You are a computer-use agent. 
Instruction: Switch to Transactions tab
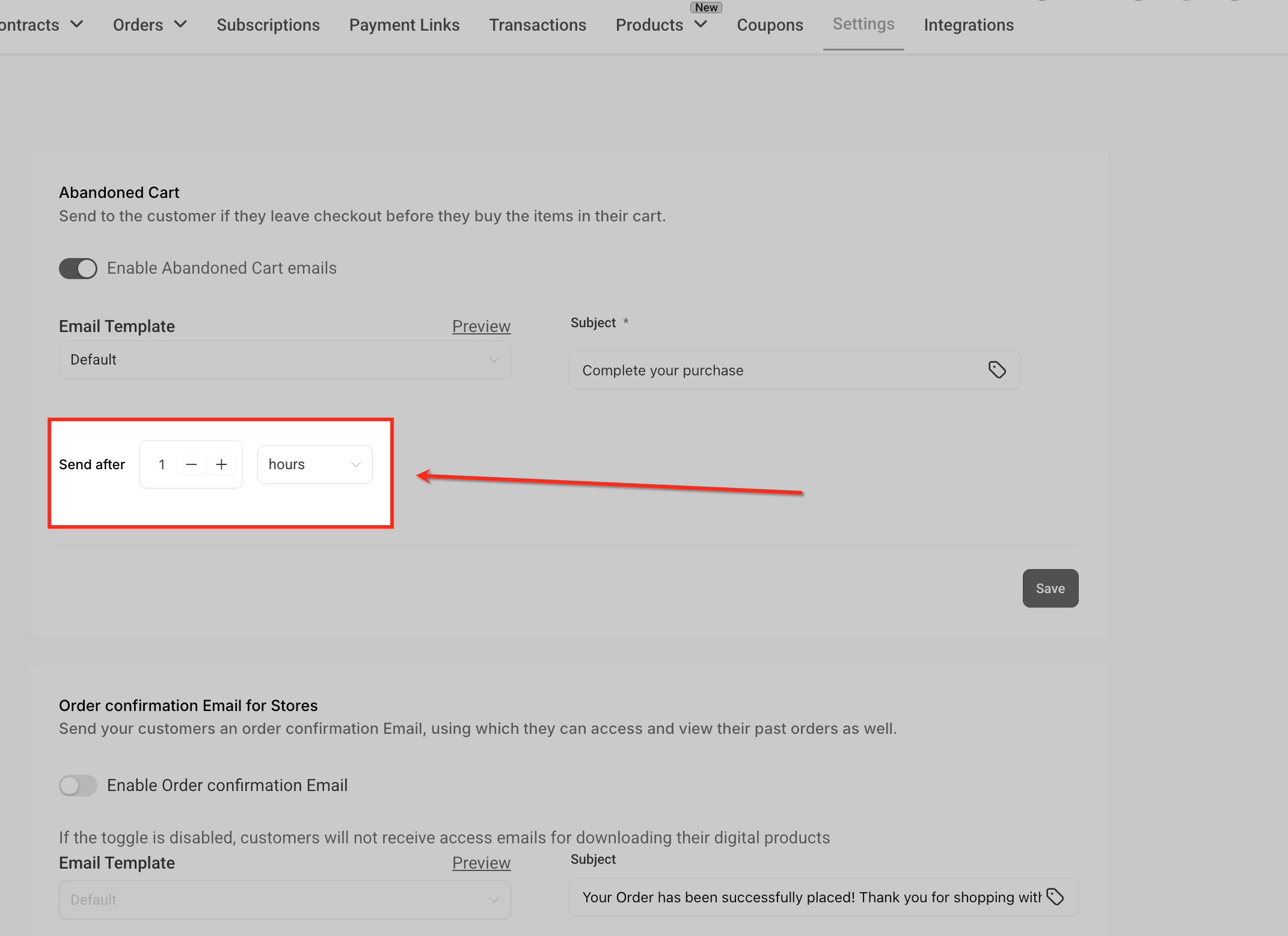click(538, 25)
